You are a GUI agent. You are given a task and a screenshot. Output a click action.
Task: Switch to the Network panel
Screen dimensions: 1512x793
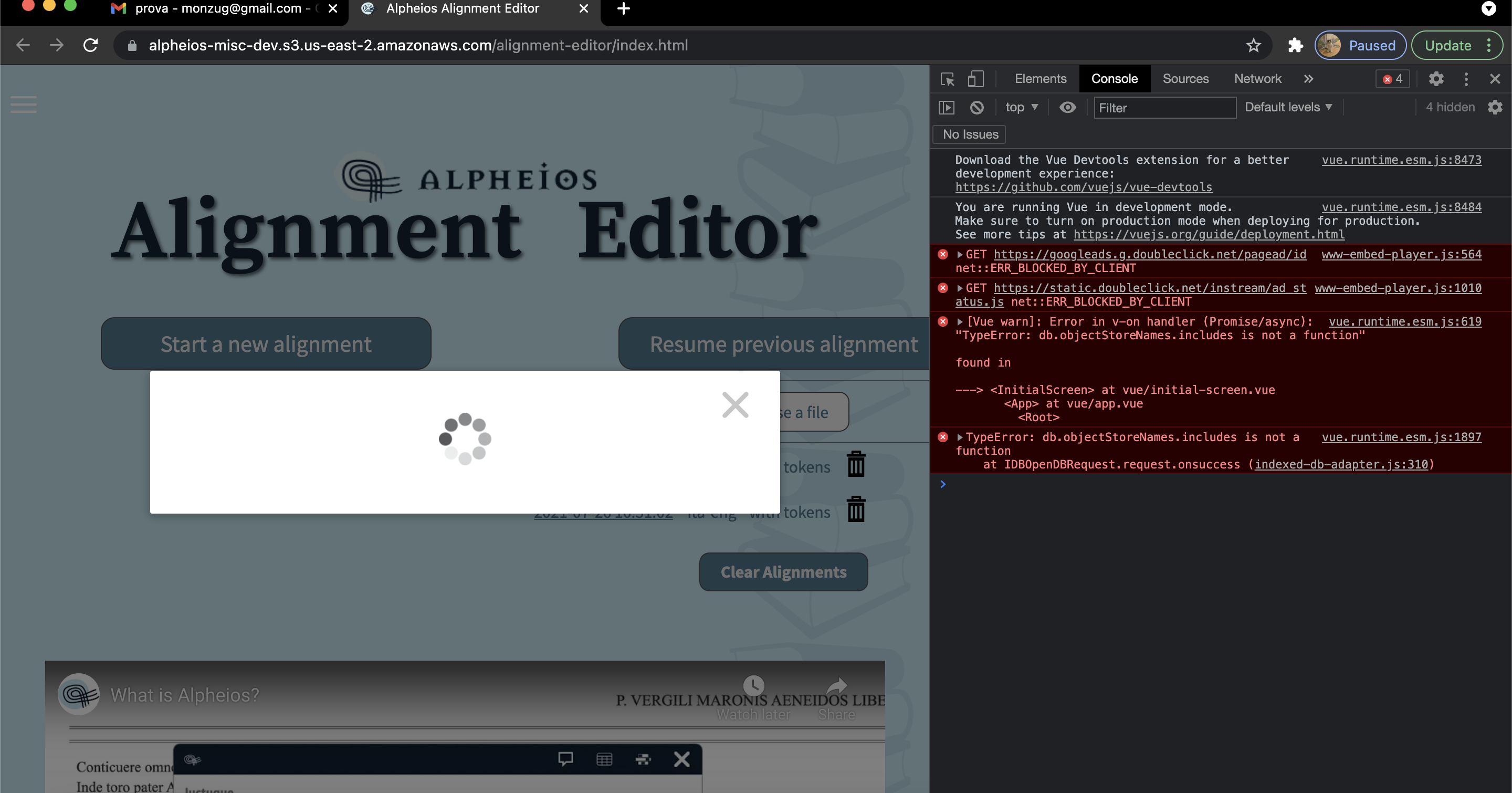(1257, 79)
